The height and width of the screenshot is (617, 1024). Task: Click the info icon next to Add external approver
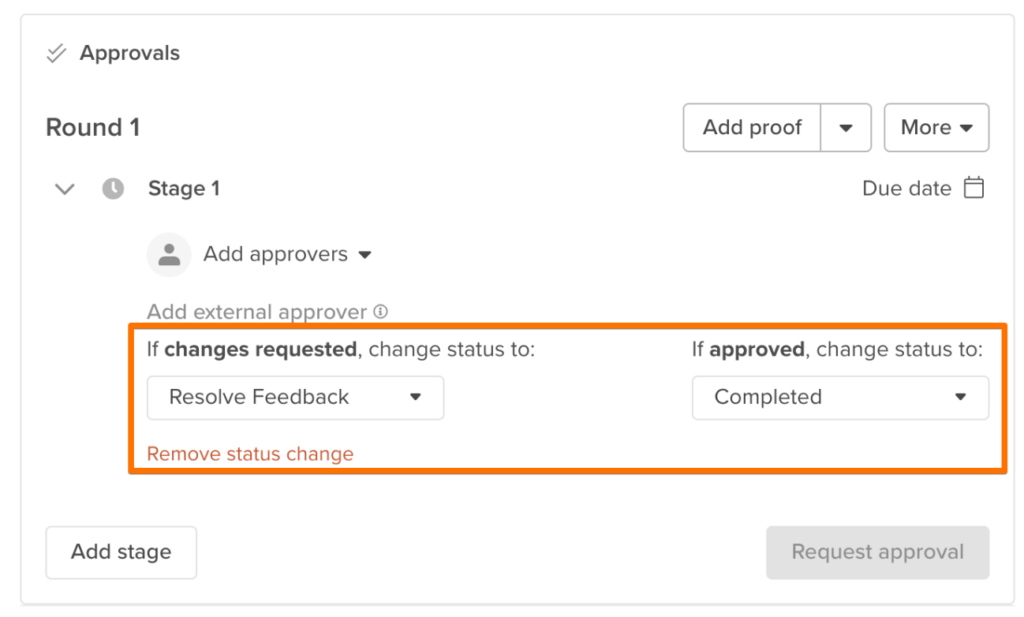pyautogui.click(x=378, y=311)
